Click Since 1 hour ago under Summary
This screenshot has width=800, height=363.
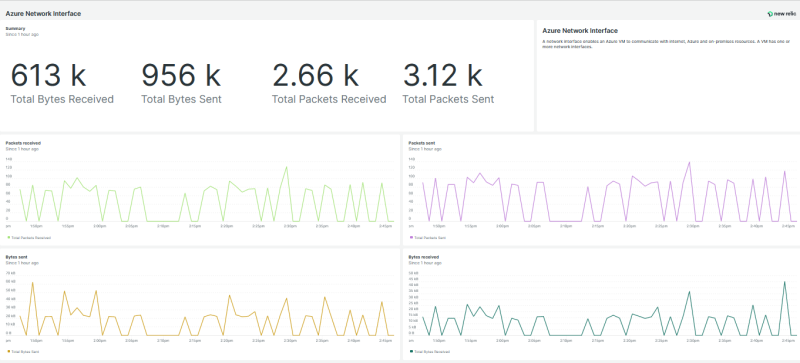pyautogui.click(x=22, y=34)
